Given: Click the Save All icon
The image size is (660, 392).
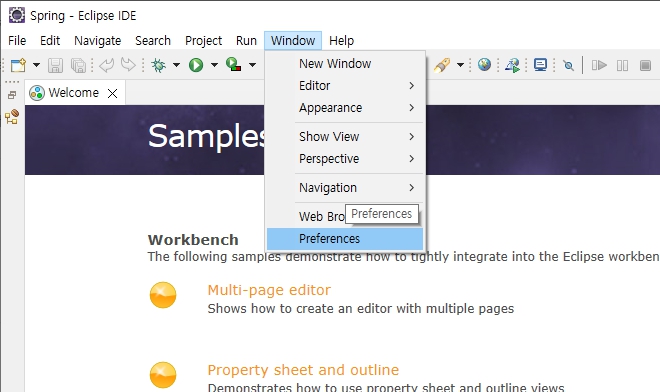Looking at the screenshot, I should click(x=78, y=65).
